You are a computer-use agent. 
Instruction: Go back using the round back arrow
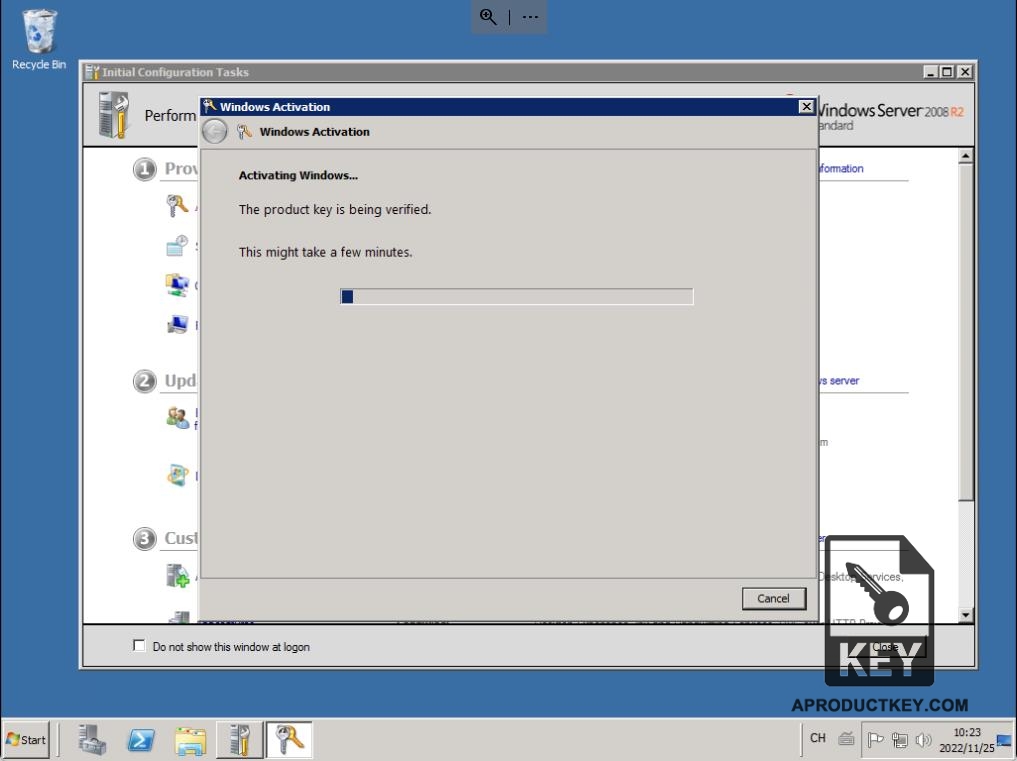pos(215,132)
